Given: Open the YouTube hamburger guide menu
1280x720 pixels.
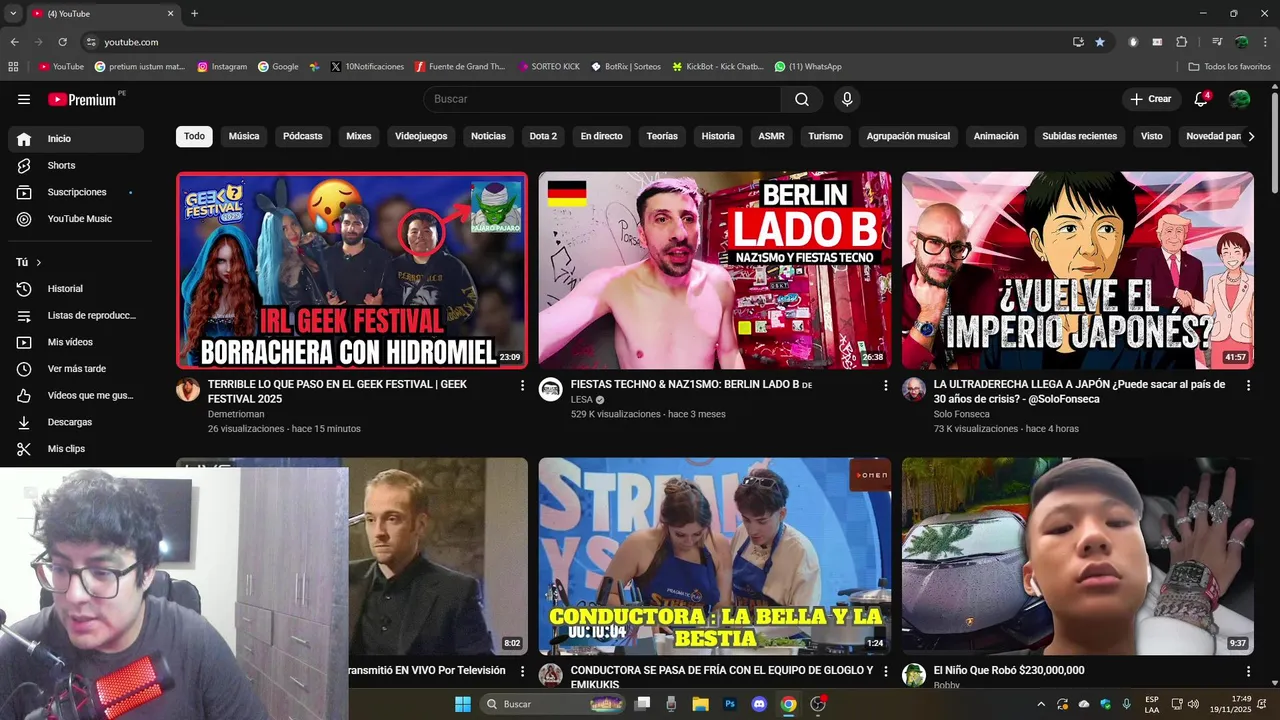Looking at the screenshot, I should (x=24, y=99).
